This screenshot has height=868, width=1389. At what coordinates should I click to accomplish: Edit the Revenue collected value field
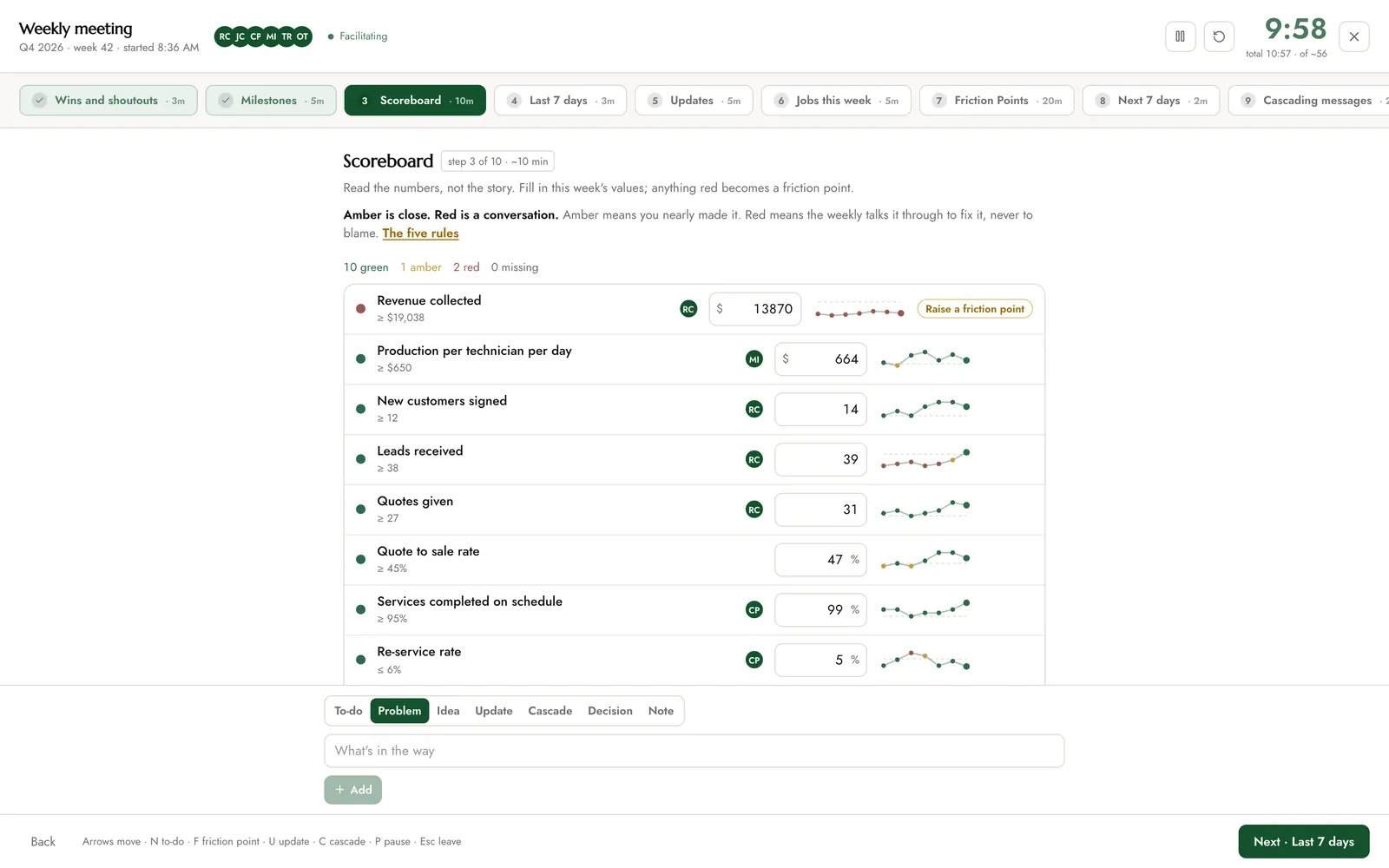pyautogui.click(x=755, y=309)
